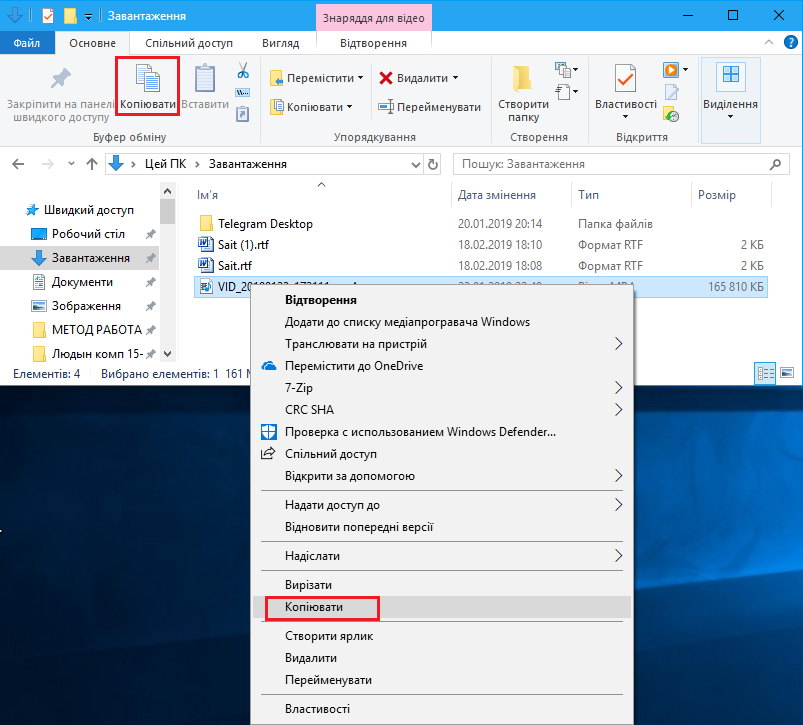Viewport: 803px width, 725px height.
Task: Click New folder icon in title bar
Action: 70,16
